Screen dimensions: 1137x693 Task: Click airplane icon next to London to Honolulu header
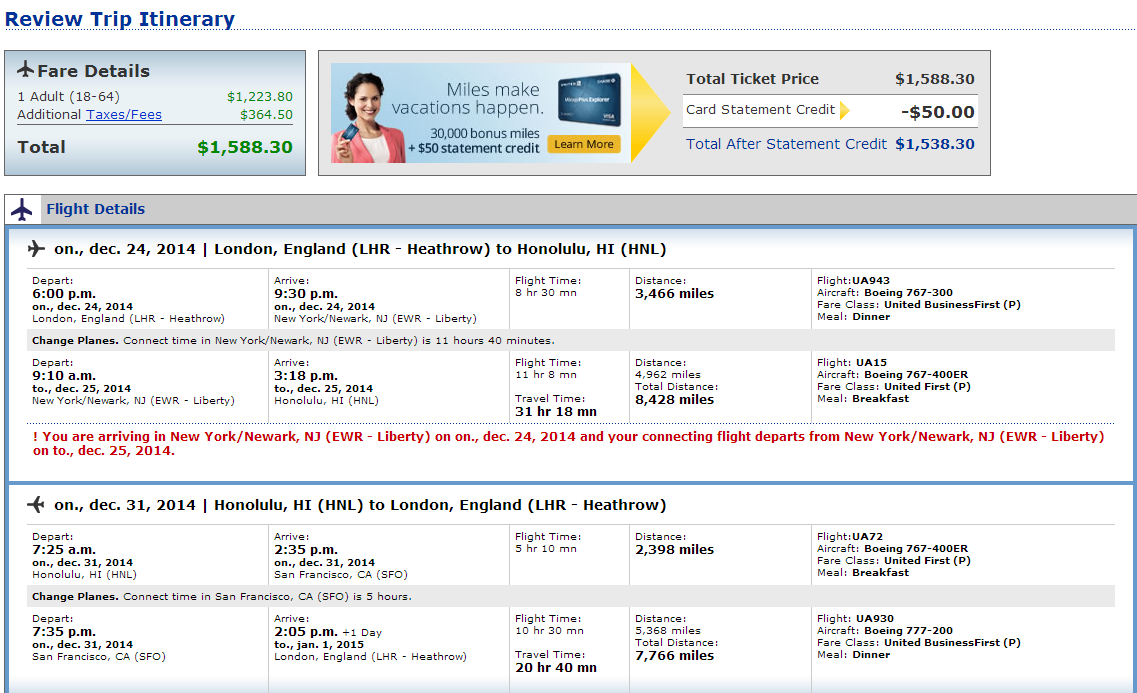pos(37,249)
